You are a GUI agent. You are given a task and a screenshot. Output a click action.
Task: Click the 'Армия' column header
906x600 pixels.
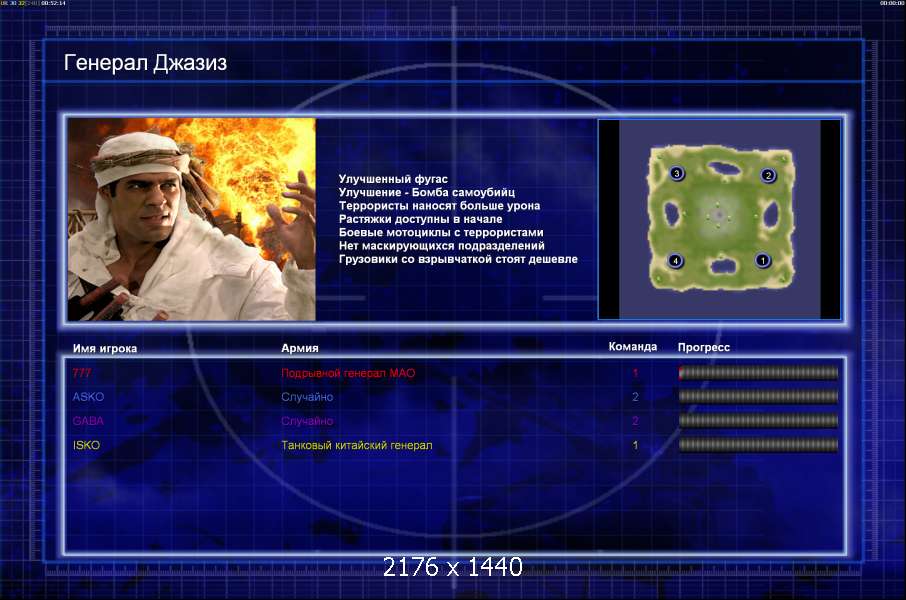pos(299,348)
